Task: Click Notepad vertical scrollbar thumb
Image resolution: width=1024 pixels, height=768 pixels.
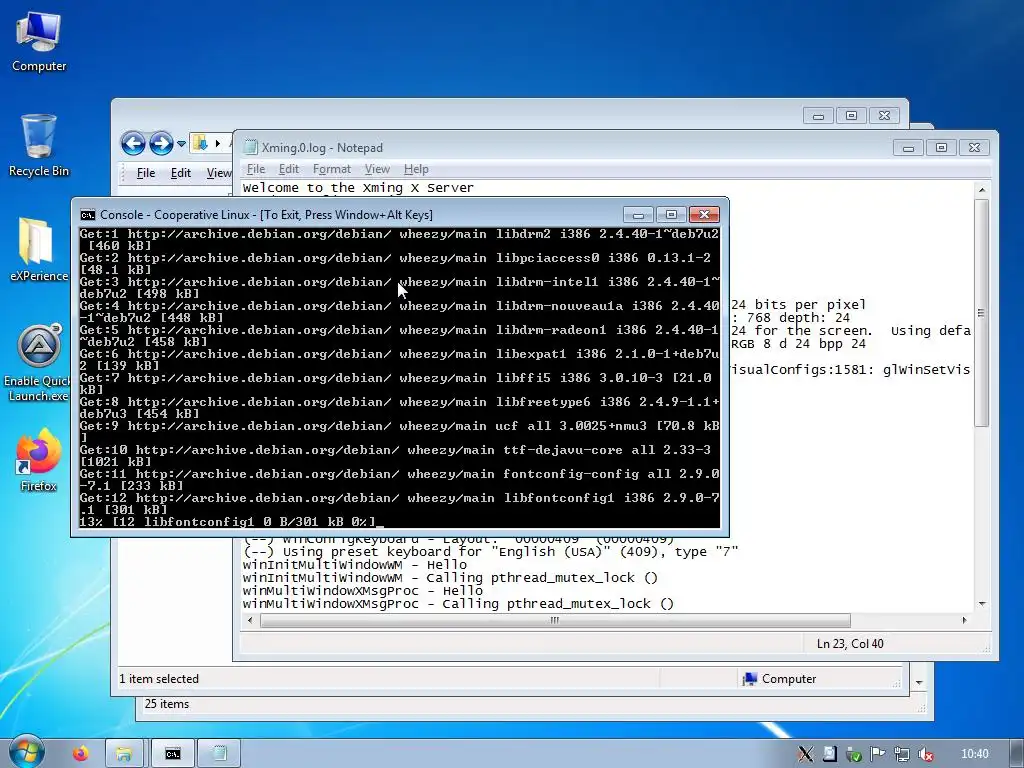Action: (x=981, y=313)
